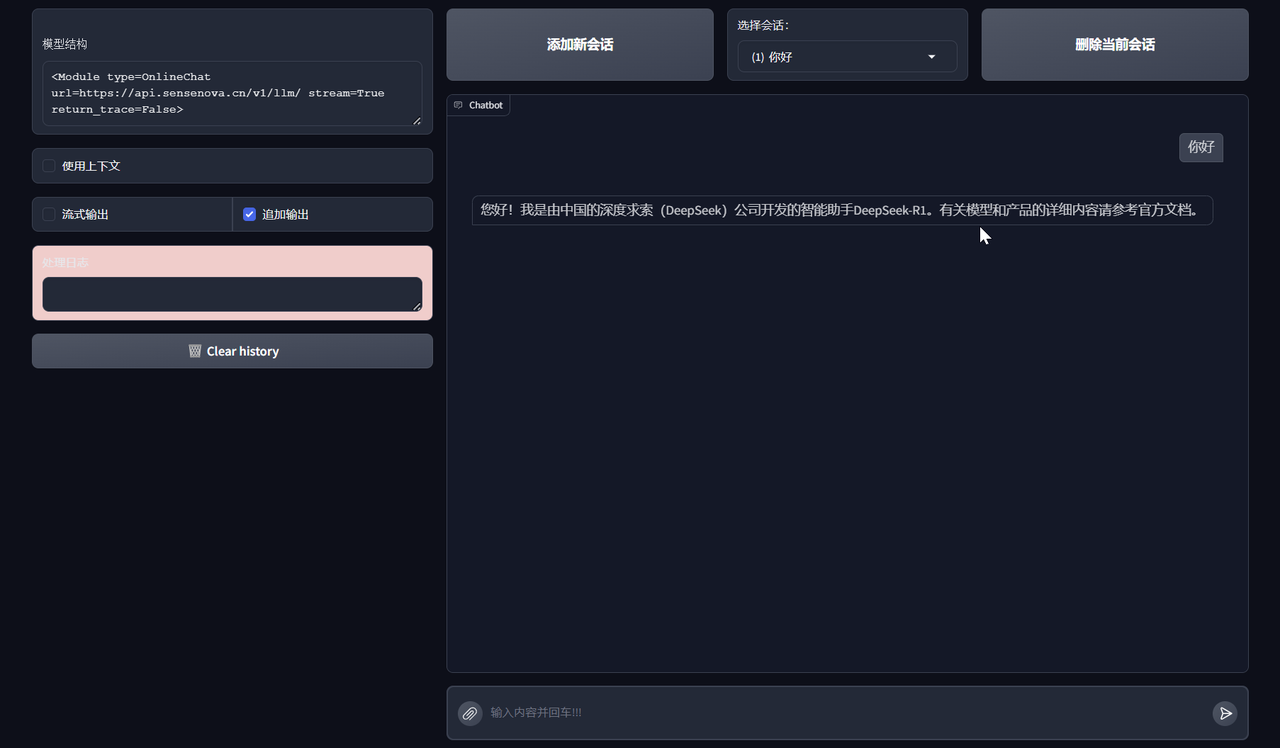Click the paperclip attach file icon
The height and width of the screenshot is (748, 1280).
[470, 713]
